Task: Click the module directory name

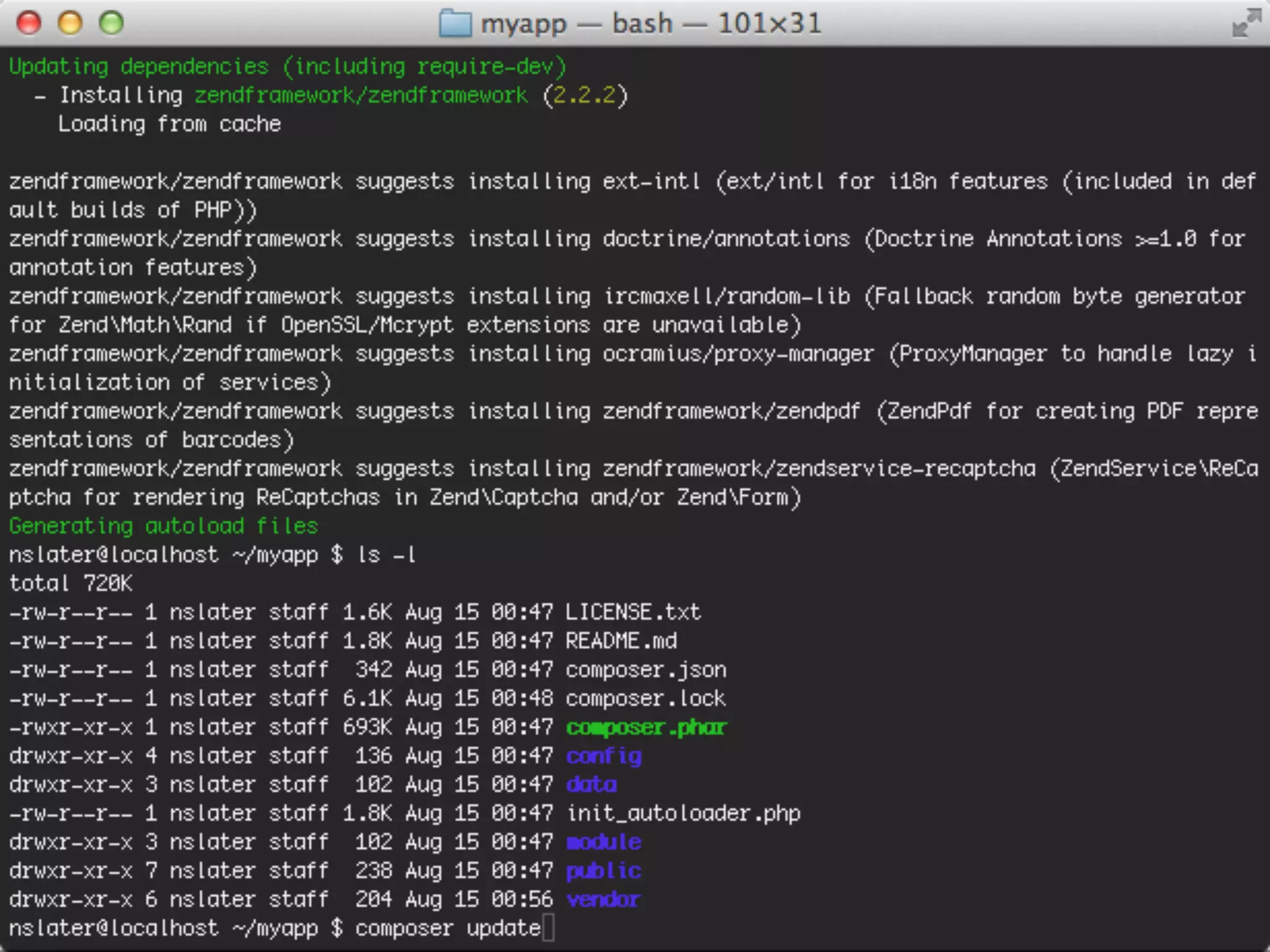Action: click(x=604, y=842)
